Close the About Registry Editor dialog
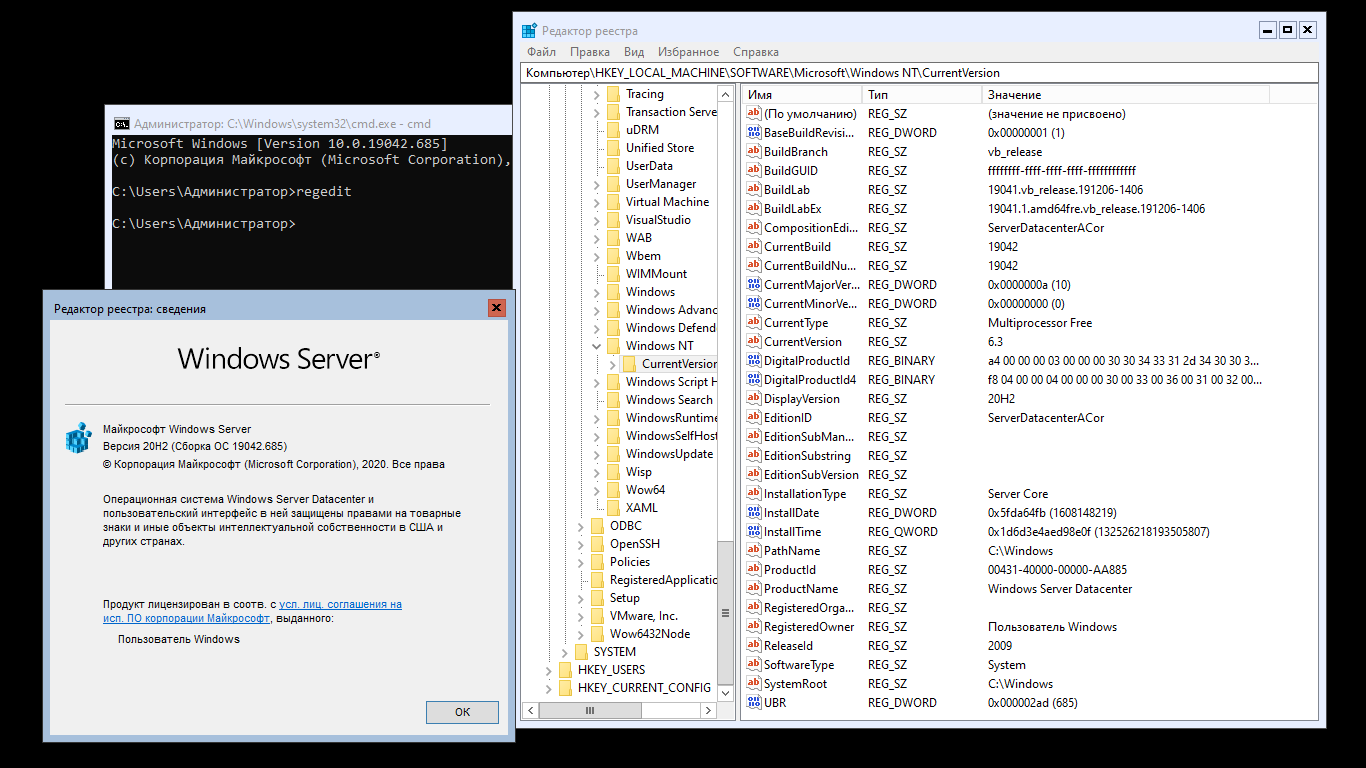The height and width of the screenshot is (768, 1366). coord(497,308)
